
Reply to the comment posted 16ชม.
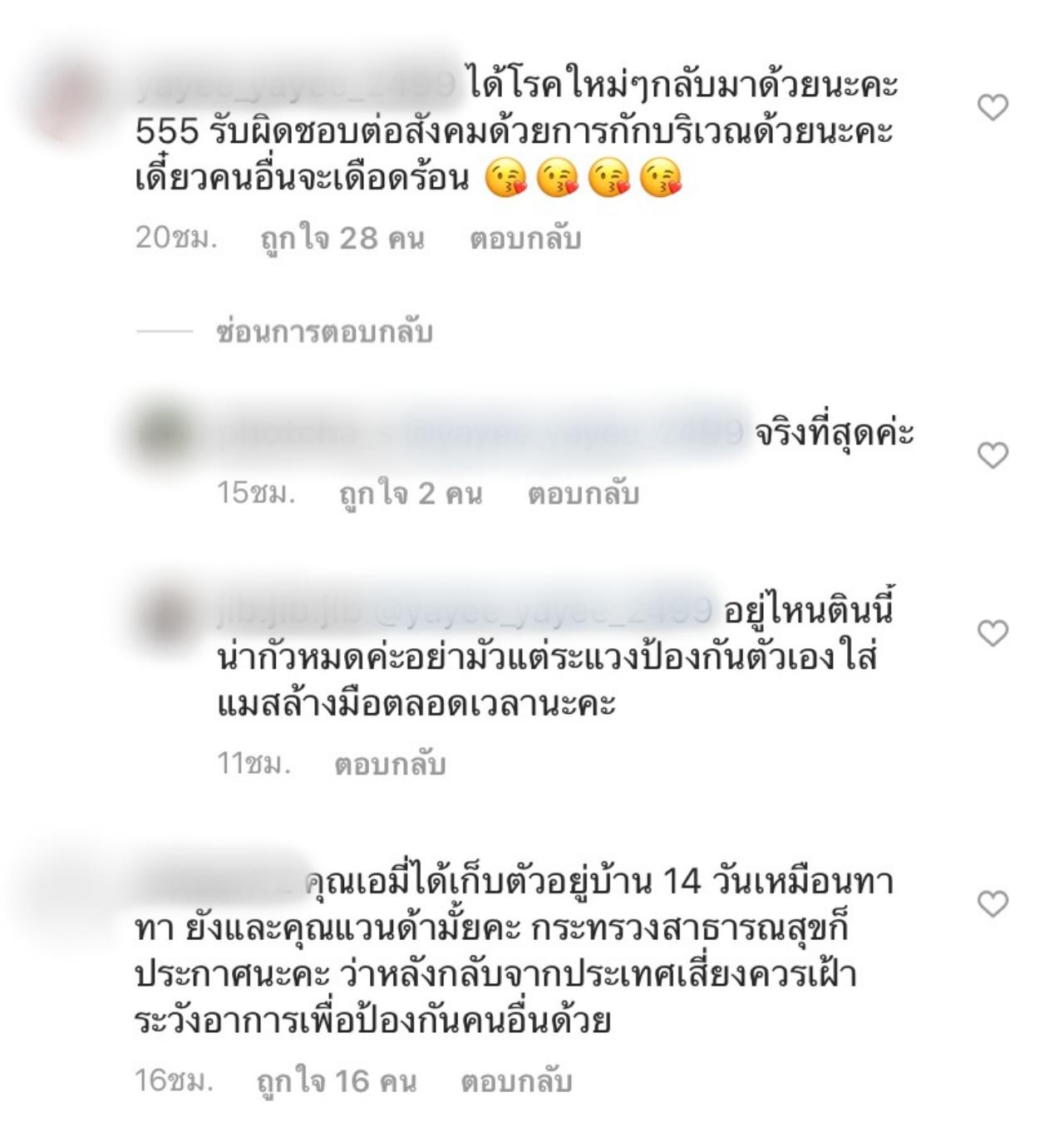point(516,1081)
